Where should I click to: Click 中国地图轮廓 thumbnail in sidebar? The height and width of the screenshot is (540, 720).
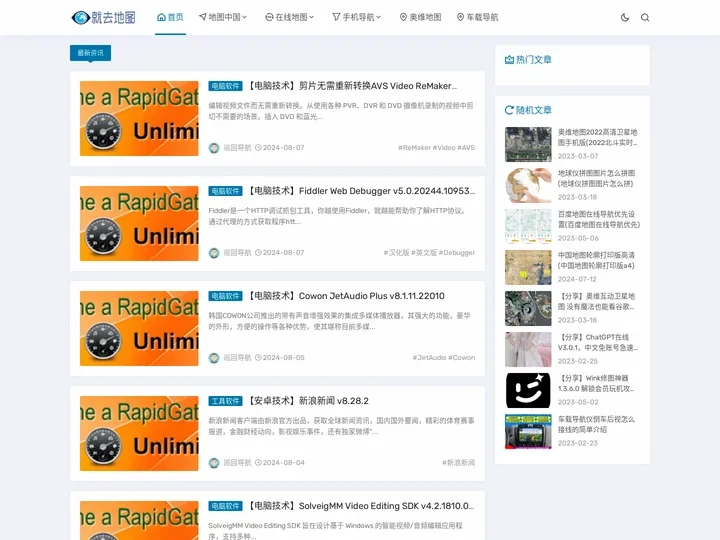click(x=528, y=268)
